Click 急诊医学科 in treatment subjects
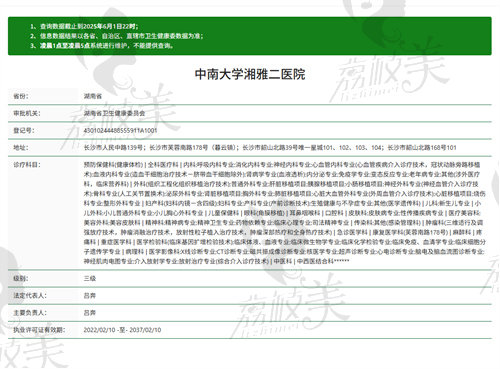This screenshot has width=500, height=369. [x=352, y=232]
